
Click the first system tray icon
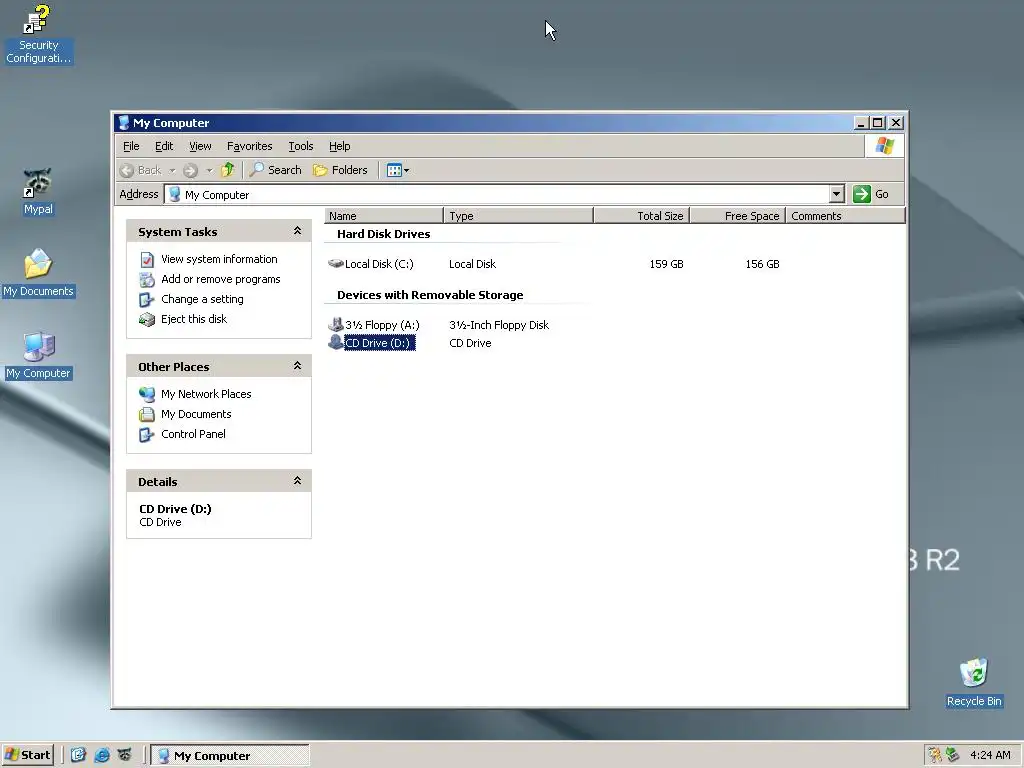pyautogui.click(x=935, y=755)
